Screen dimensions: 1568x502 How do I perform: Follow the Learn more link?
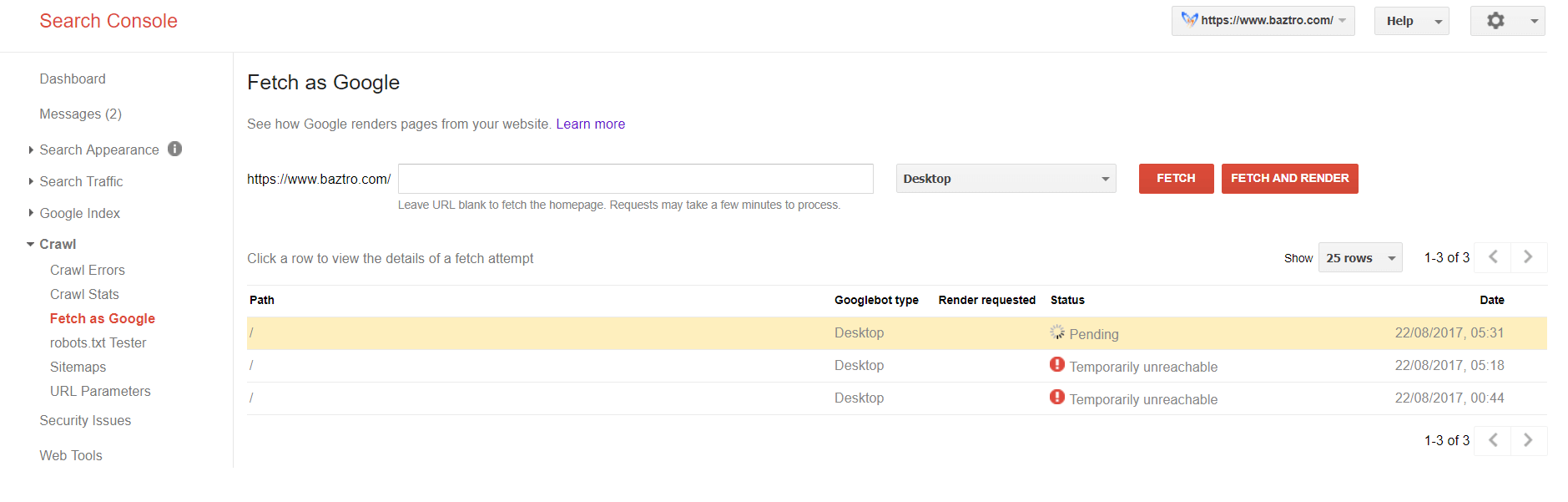coord(590,124)
